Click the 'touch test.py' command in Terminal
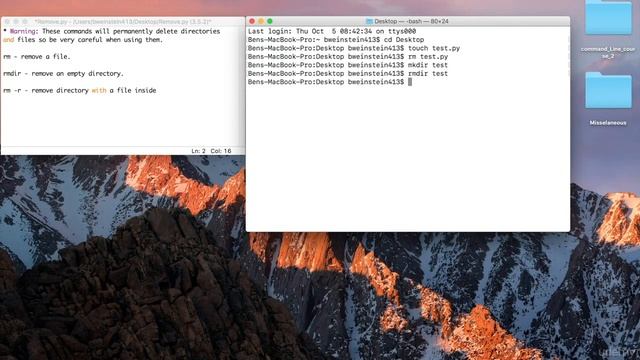The height and width of the screenshot is (360, 640). [x=434, y=48]
